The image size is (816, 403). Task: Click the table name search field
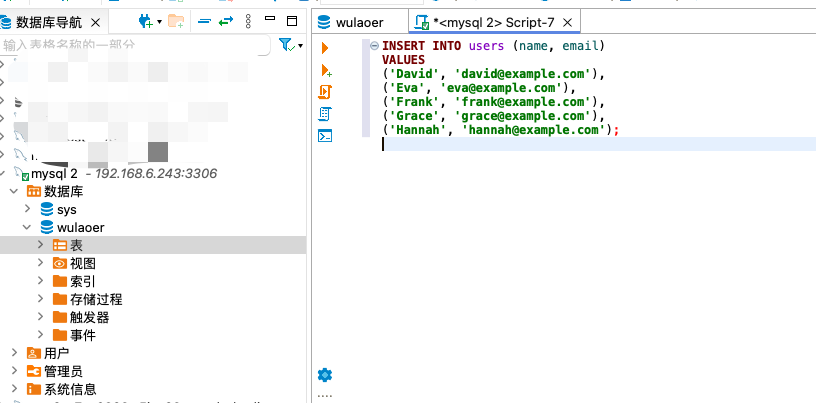coord(135,45)
